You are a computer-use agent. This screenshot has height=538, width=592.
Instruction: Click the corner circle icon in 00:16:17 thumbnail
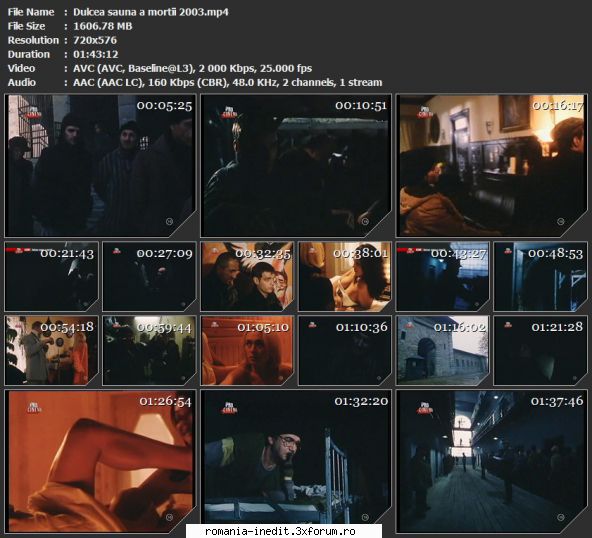(561, 222)
